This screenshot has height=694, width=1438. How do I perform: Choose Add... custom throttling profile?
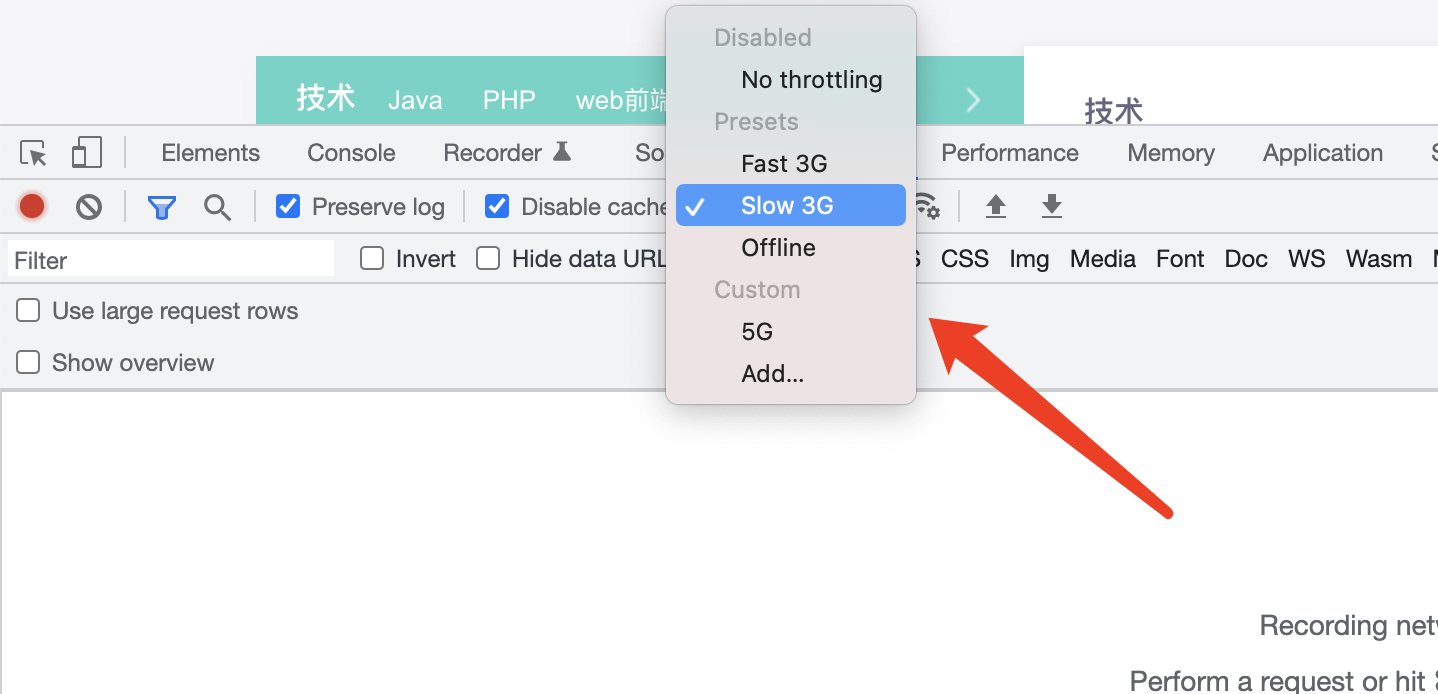click(772, 374)
